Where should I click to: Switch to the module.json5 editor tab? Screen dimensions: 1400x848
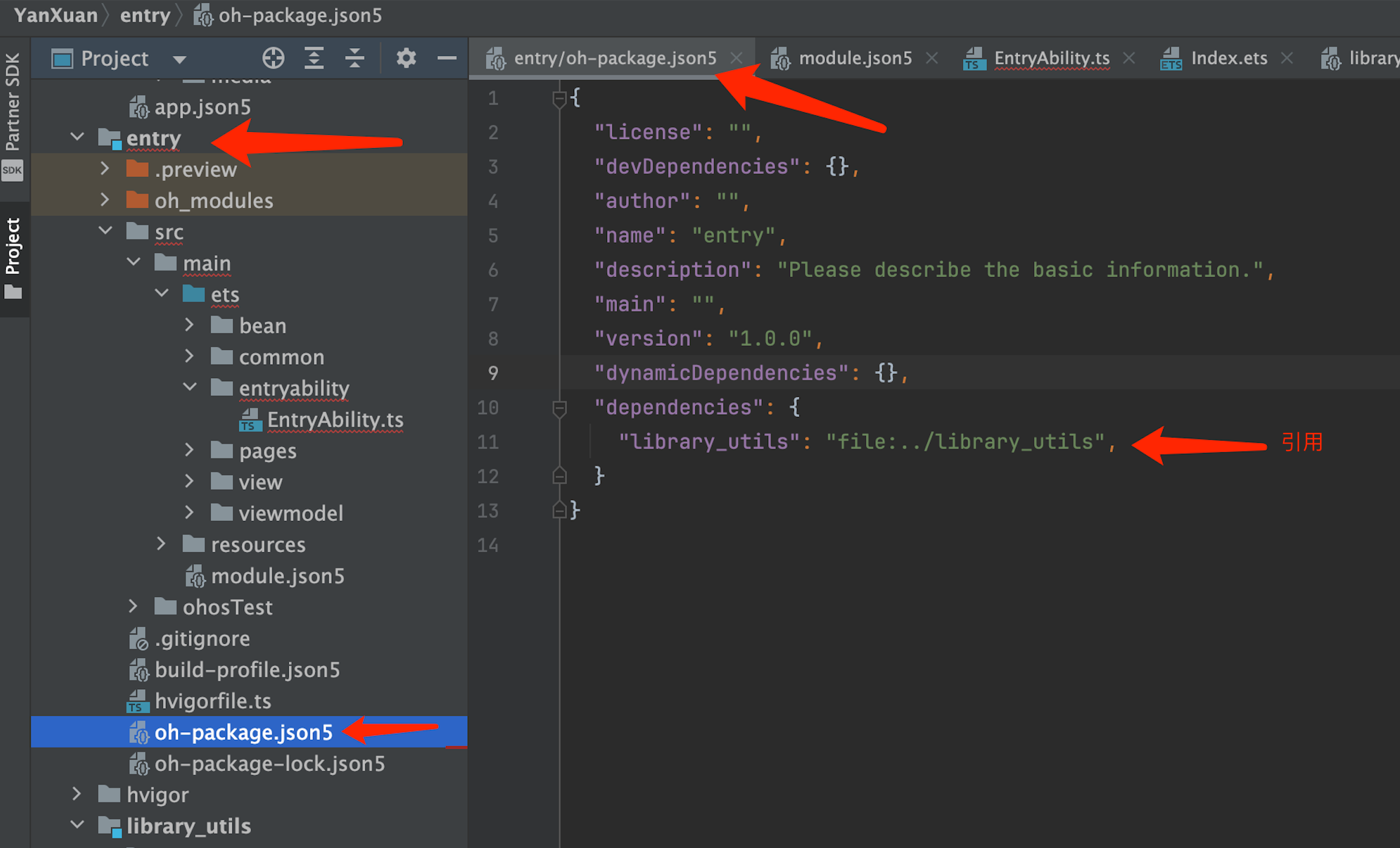click(855, 58)
